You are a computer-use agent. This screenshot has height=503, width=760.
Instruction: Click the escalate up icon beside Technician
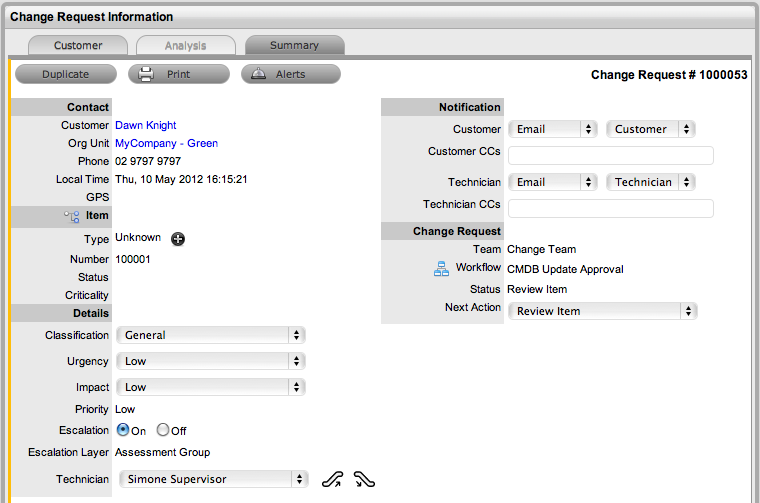pos(332,479)
